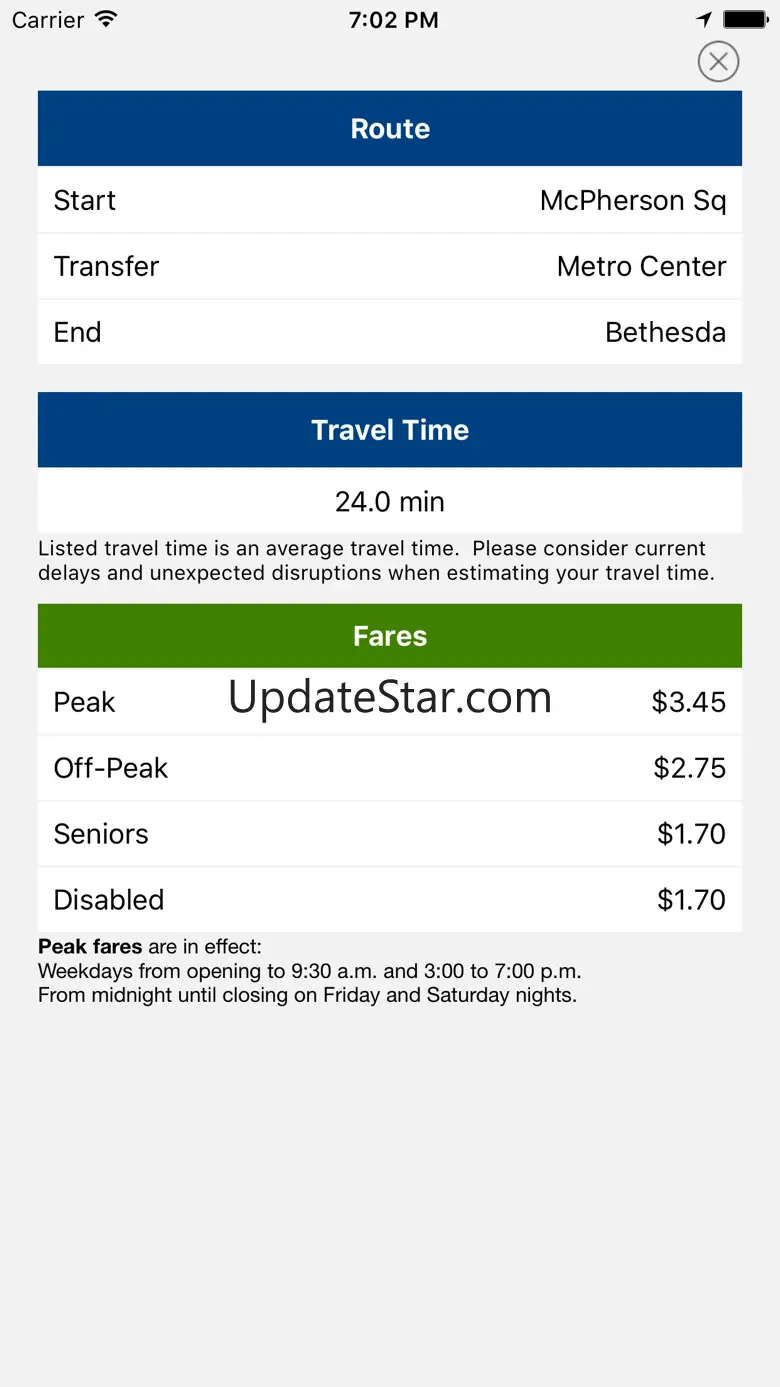
Task: Tap the Travel Time header
Action: (390, 430)
